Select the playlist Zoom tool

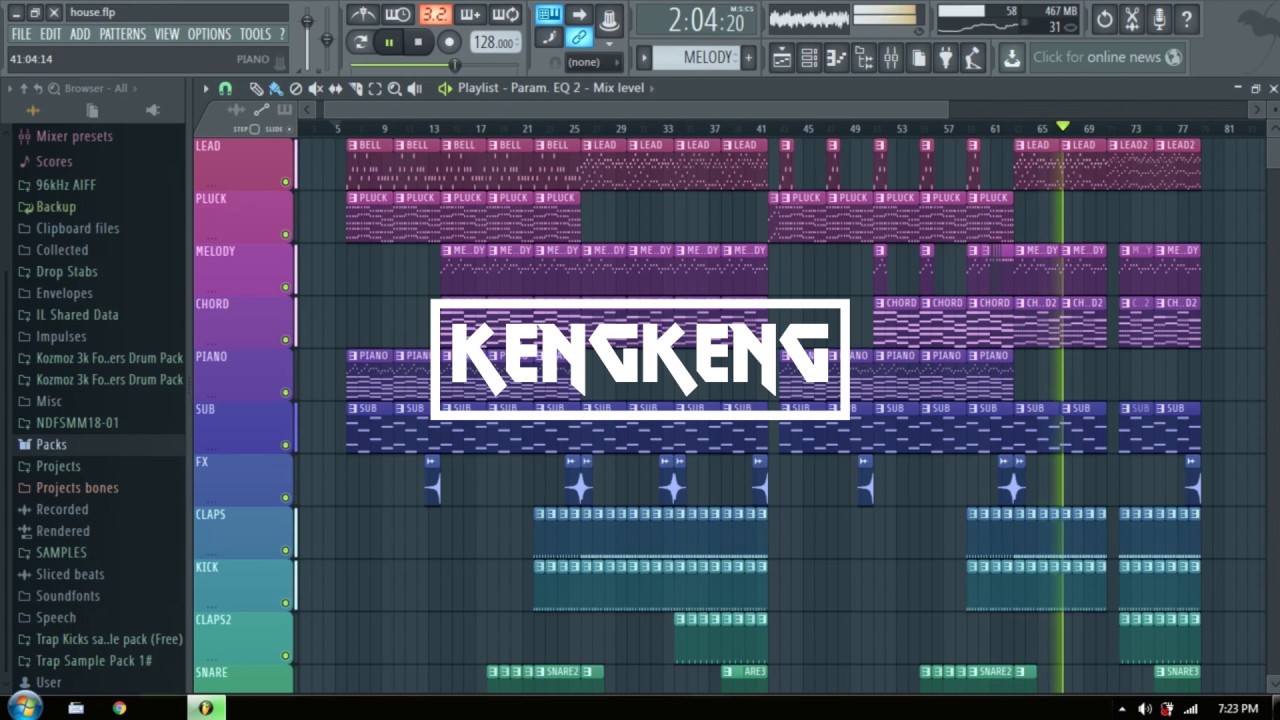coord(395,89)
